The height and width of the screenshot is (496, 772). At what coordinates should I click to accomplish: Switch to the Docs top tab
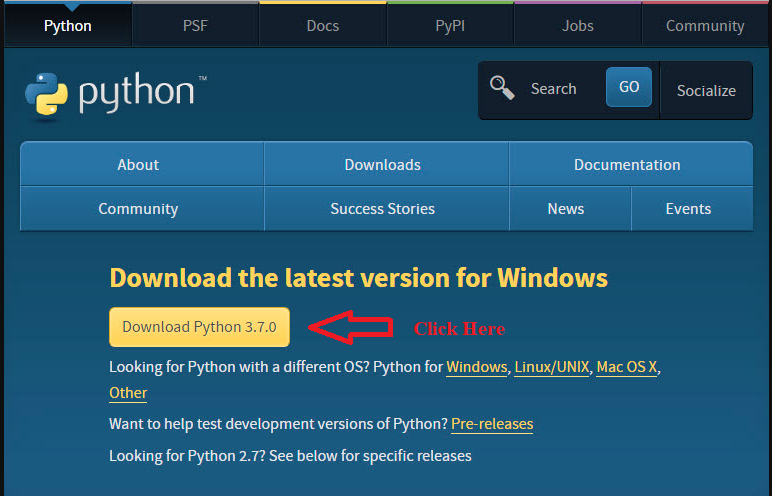point(322,26)
